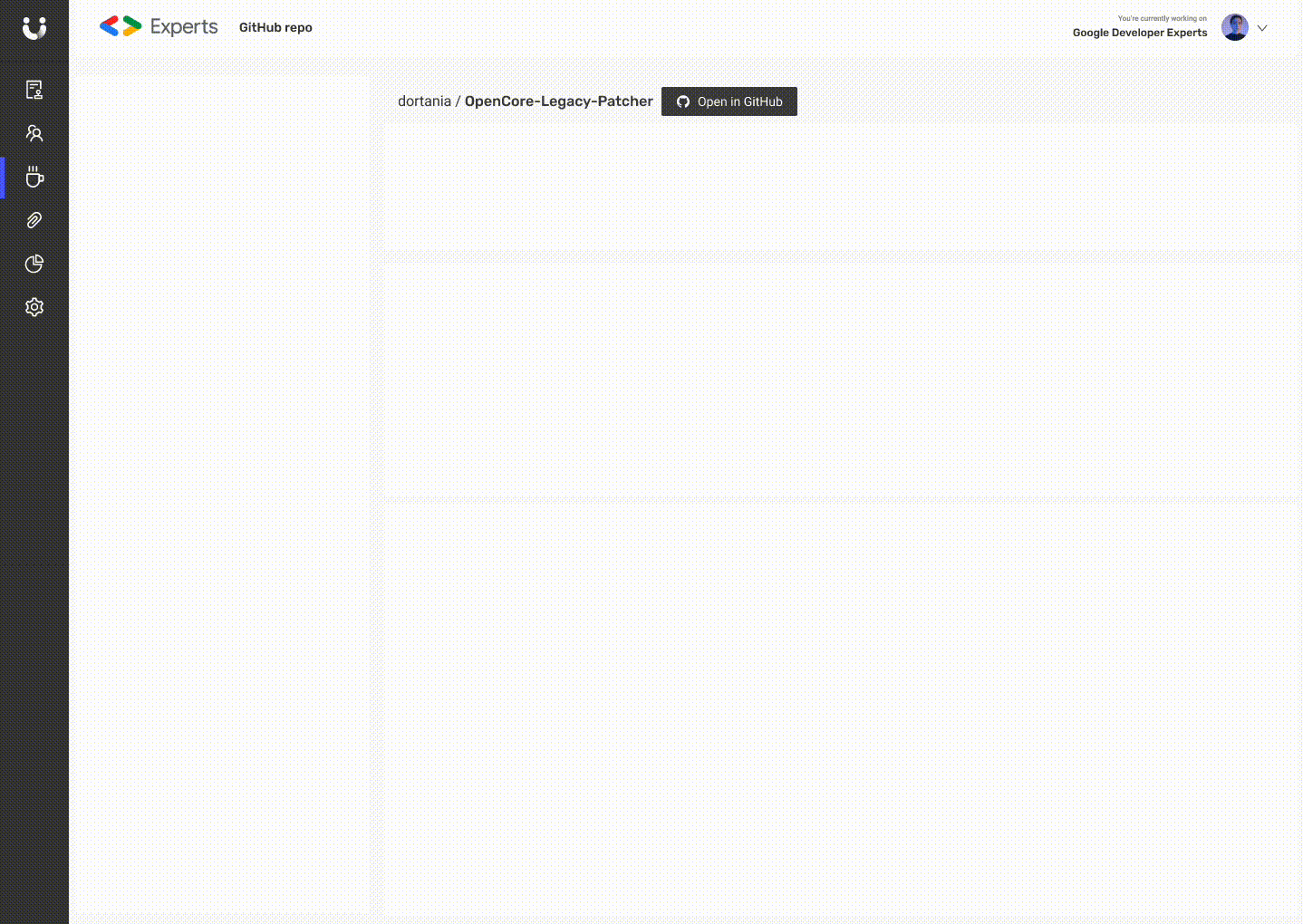The height and width of the screenshot is (924, 1303).
Task: Click the app logo in the sidebar
Action: tap(34, 29)
